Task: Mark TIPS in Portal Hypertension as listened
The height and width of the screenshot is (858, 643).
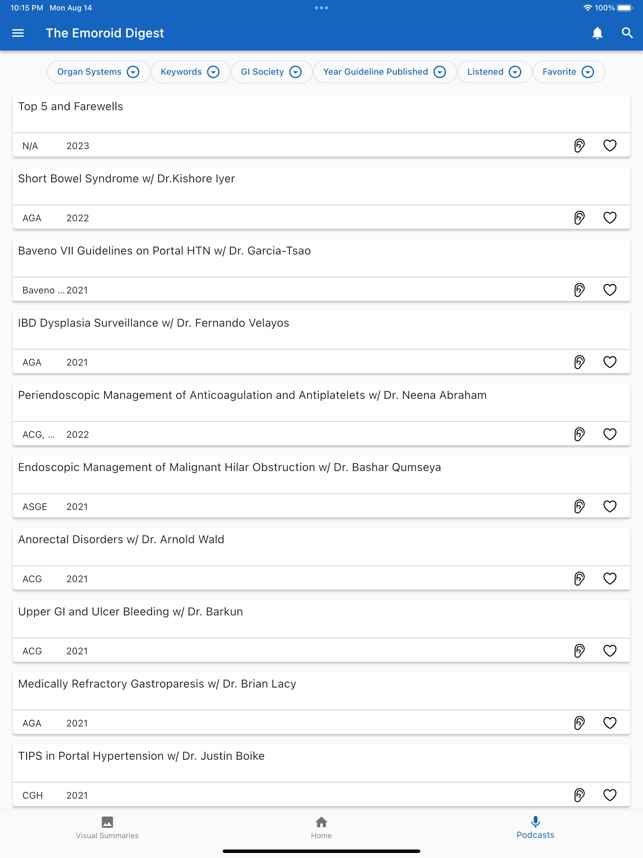Action: [579, 795]
